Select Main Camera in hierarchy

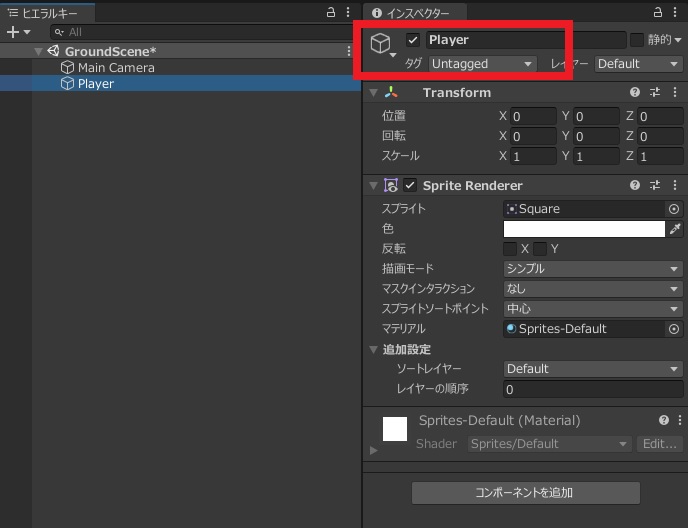[180, 67]
